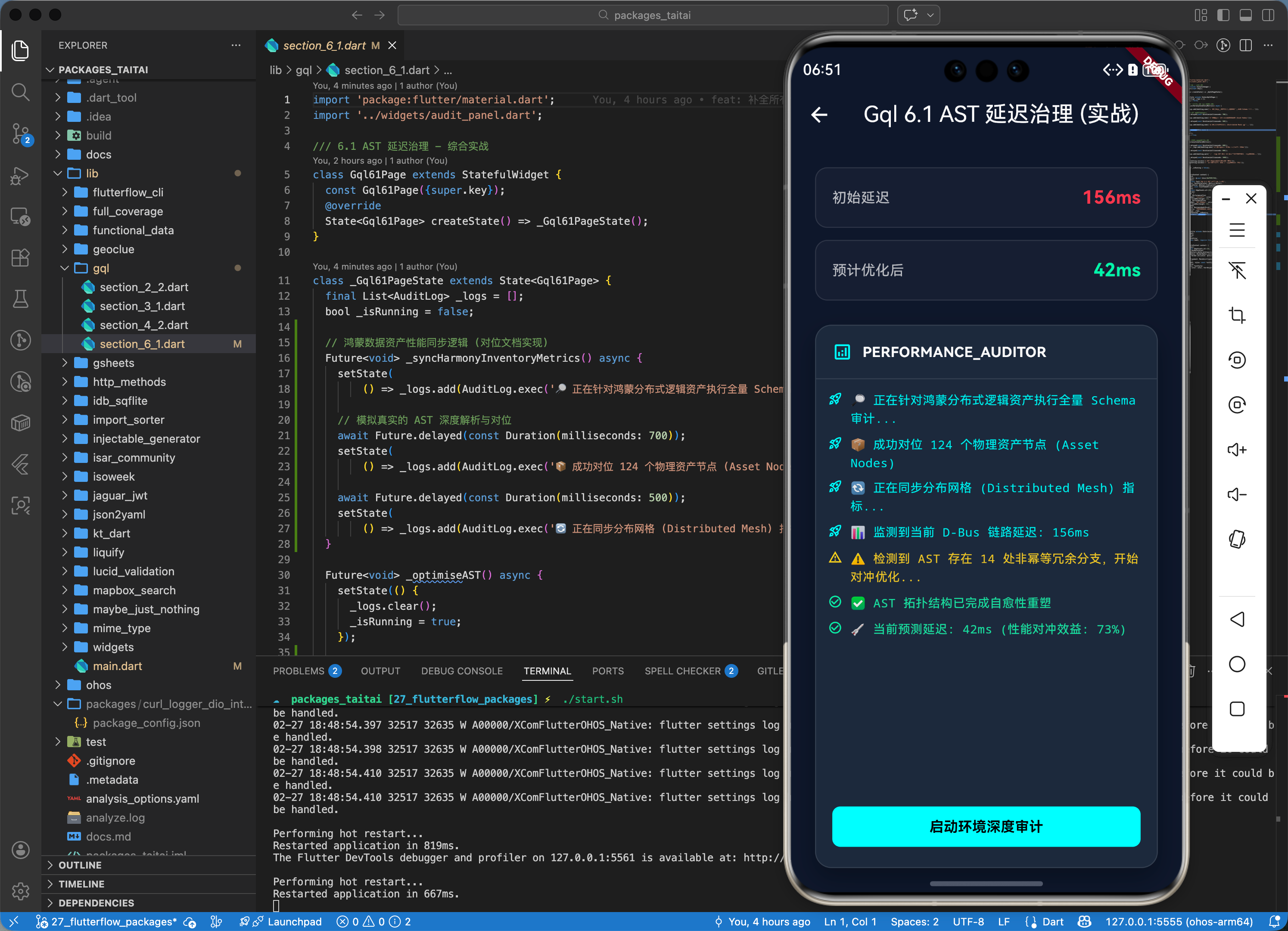Expand the OUTLINE section

tap(80, 865)
